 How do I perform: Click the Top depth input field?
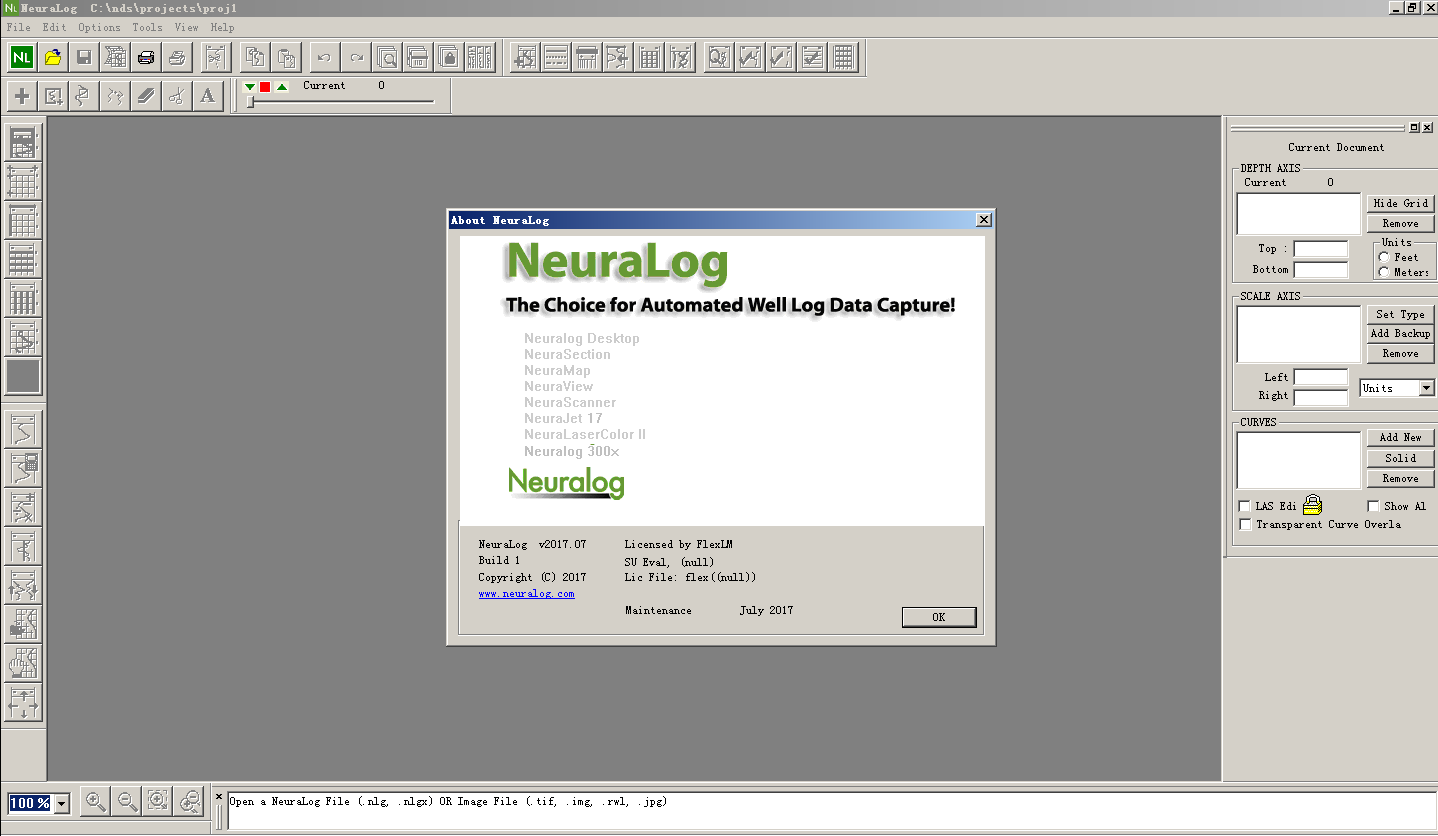pos(1320,249)
